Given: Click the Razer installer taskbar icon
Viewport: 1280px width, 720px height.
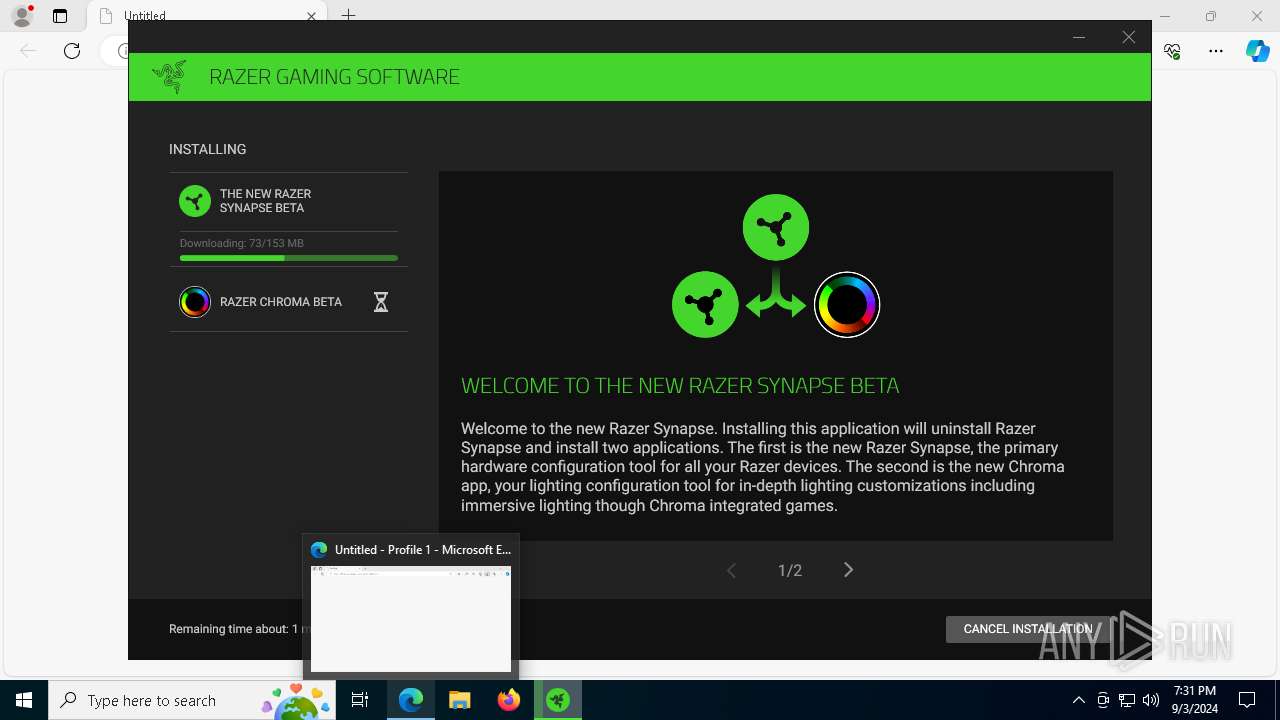Looking at the screenshot, I should [x=558, y=700].
